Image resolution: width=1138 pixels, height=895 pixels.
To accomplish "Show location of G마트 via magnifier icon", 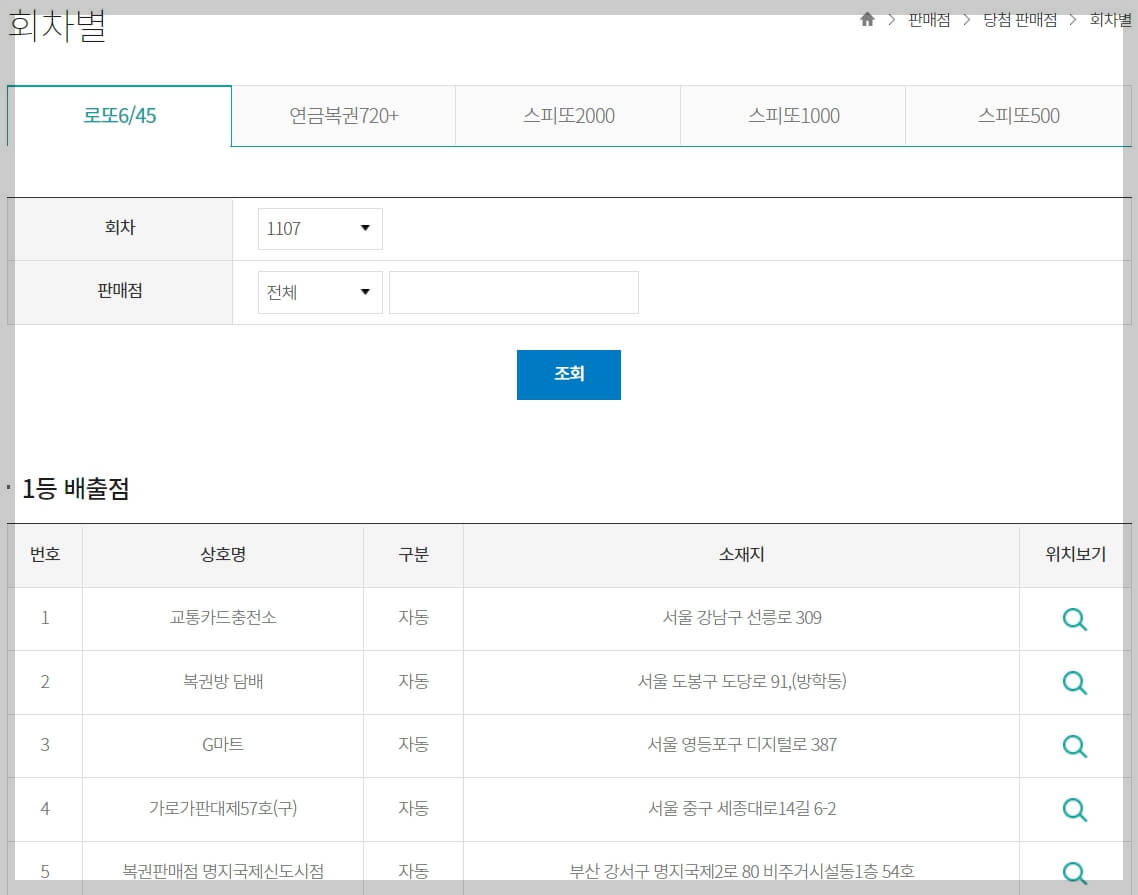I will point(1073,746).
